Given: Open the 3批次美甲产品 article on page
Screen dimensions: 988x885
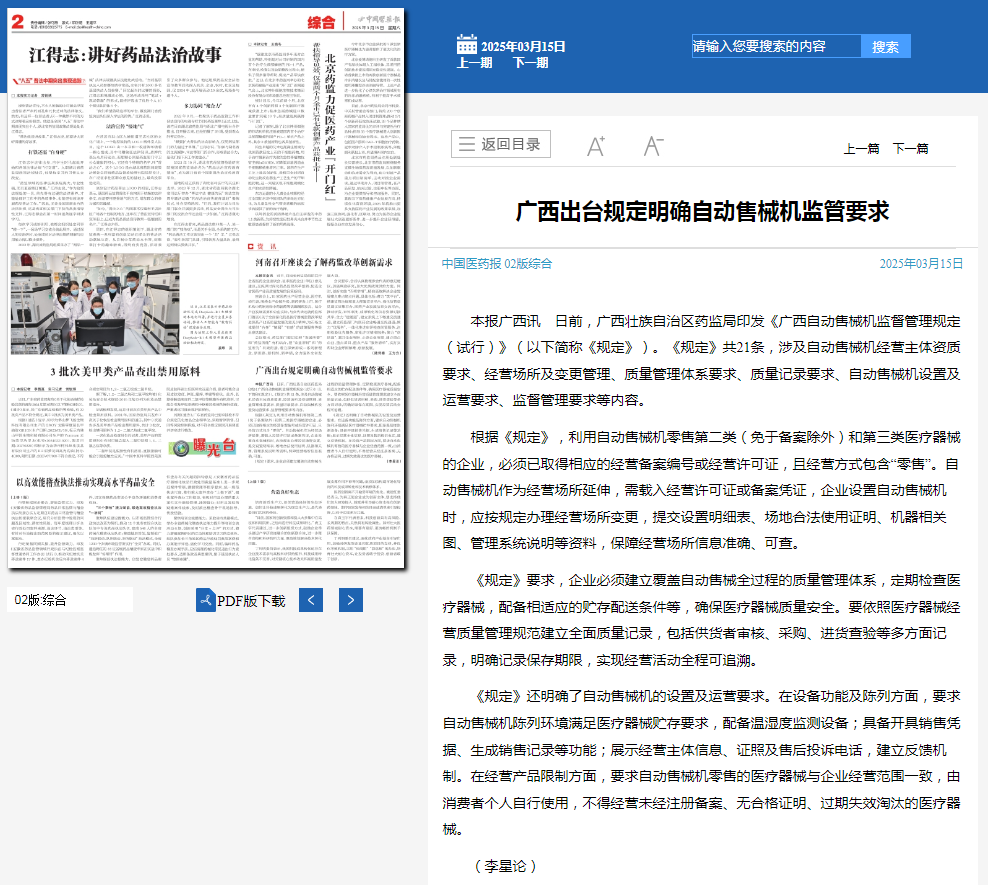Looking at the screenshot, I should coord(124,372).
